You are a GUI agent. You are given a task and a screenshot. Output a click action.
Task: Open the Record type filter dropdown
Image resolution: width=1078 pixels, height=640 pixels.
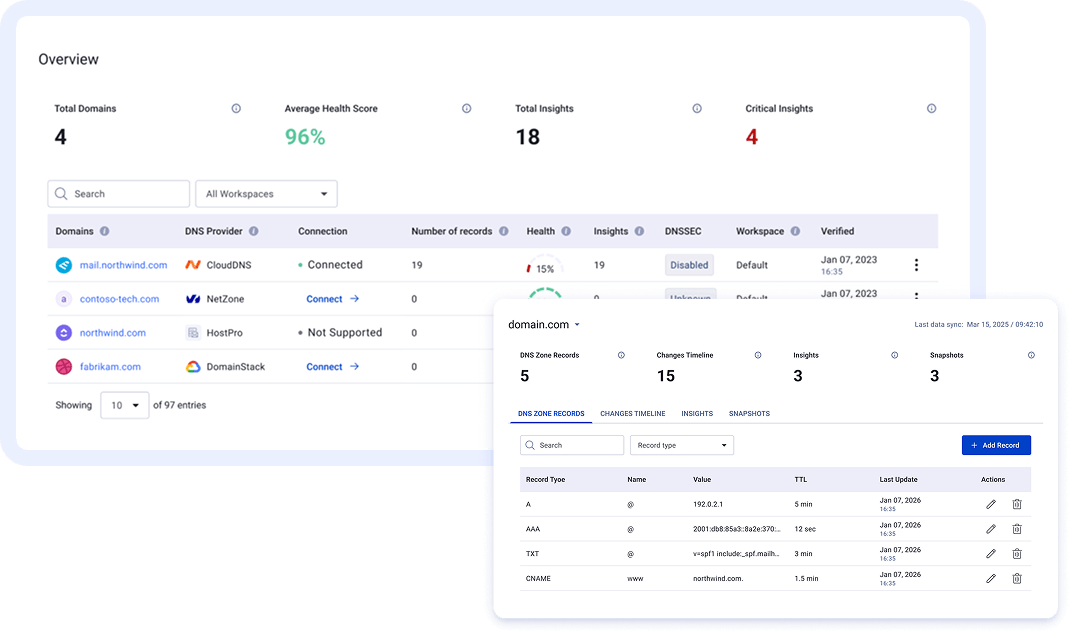point(682,445)
